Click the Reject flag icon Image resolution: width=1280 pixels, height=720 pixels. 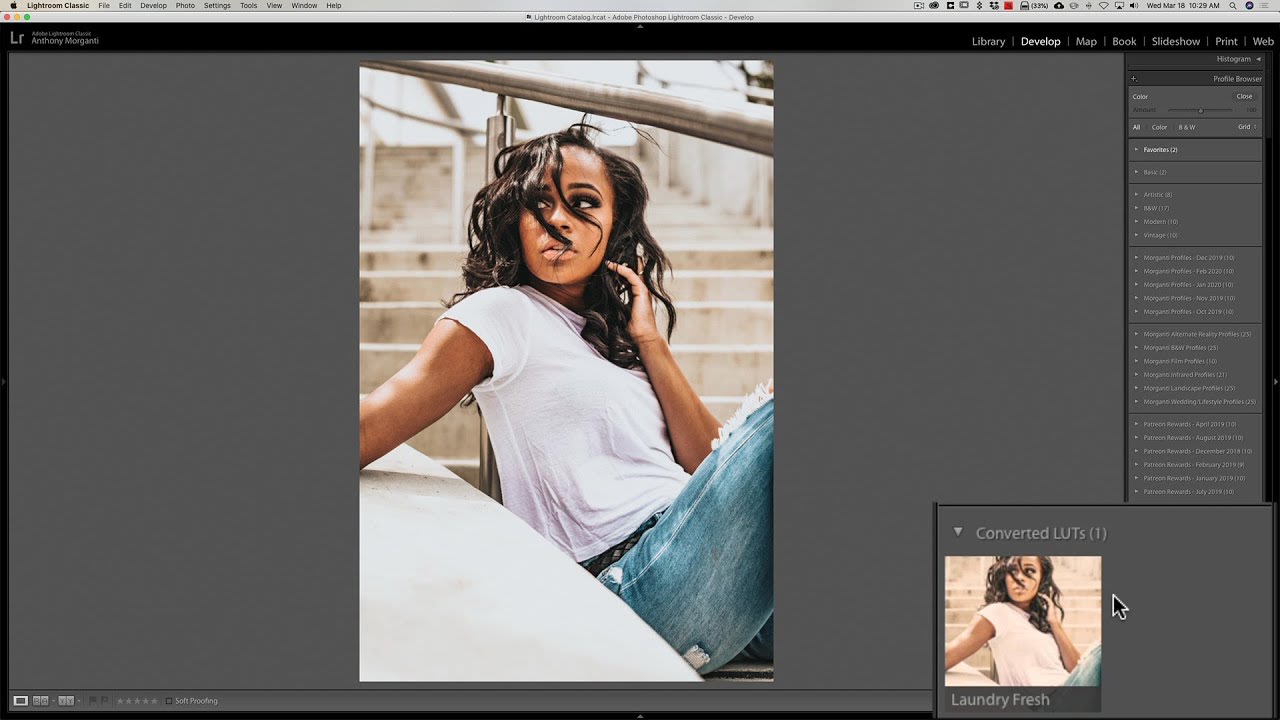tap(104, 700)
